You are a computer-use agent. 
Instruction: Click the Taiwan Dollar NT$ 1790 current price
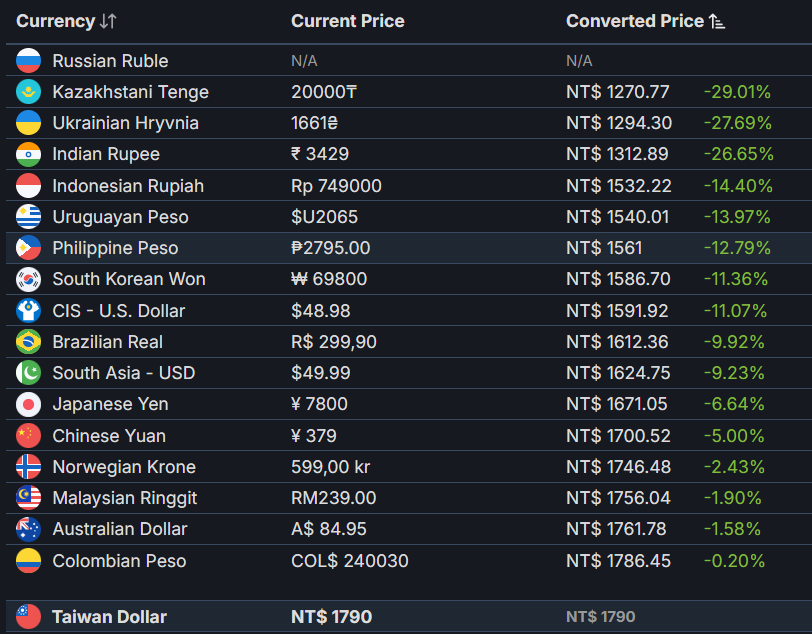click(x=331, y=616)
